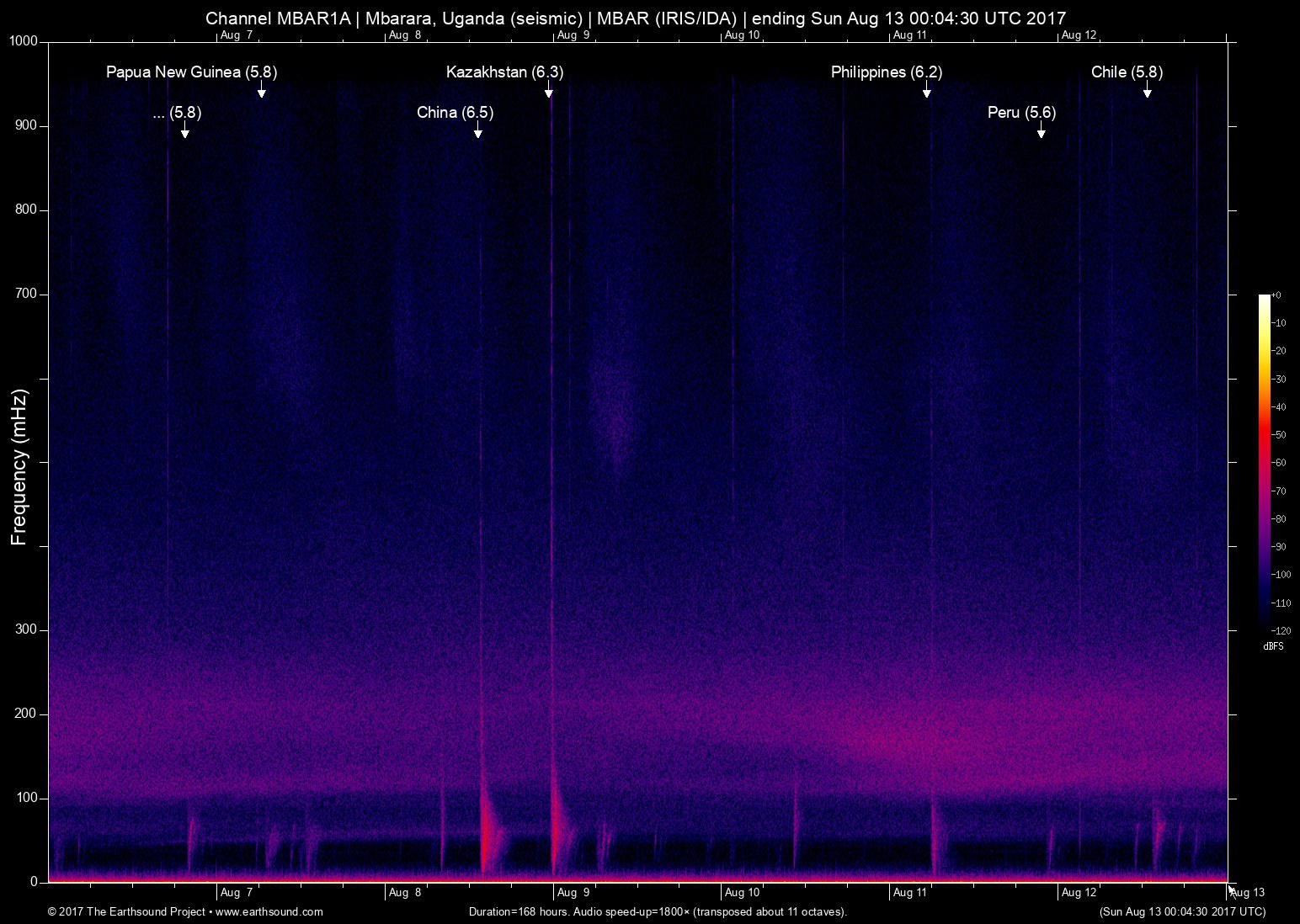The image size is (1300, 924).
Task: Select the Peru (5.6) event label
Action: tap(1021, 113)
